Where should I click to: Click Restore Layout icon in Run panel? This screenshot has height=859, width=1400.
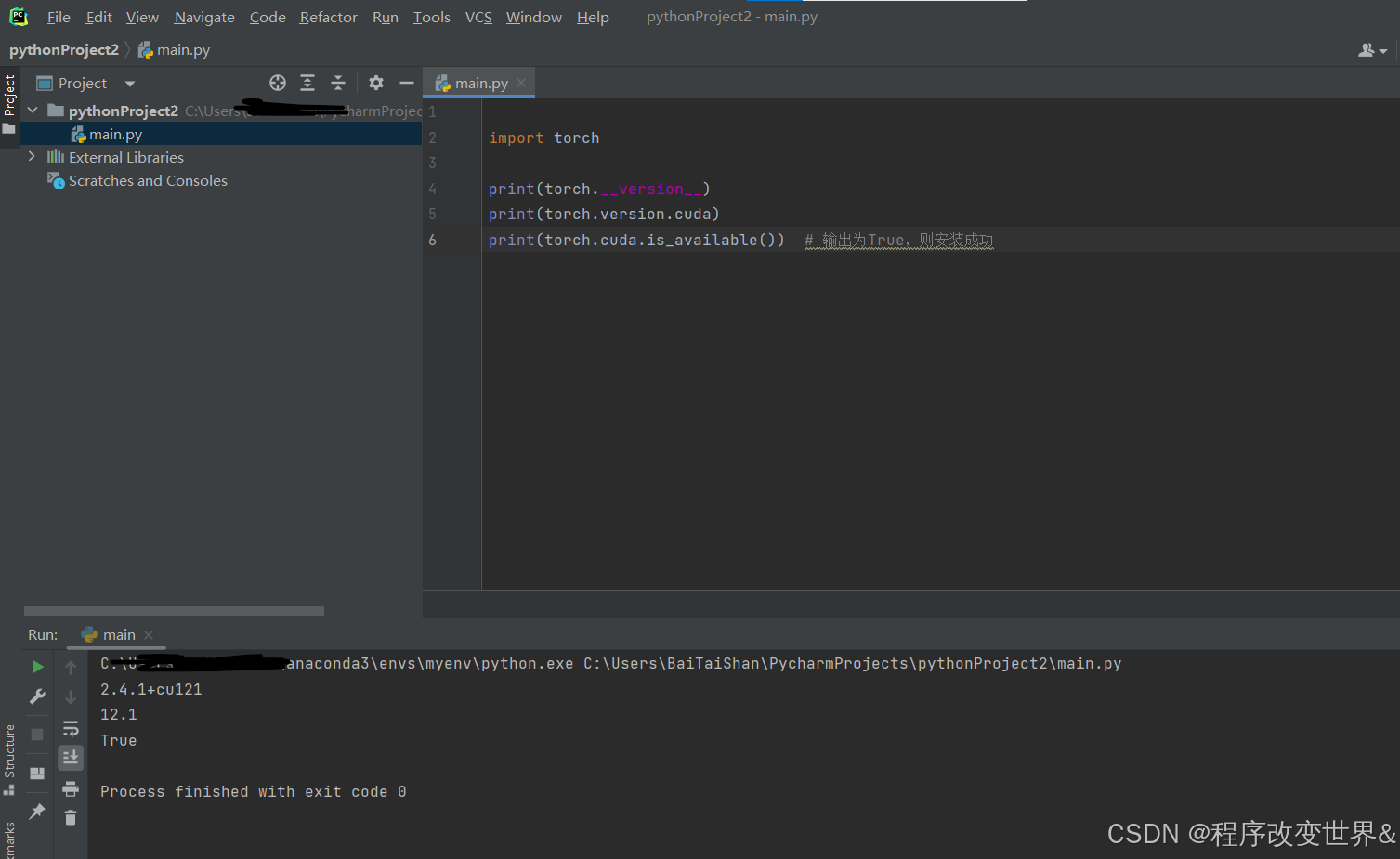(37, 773)
